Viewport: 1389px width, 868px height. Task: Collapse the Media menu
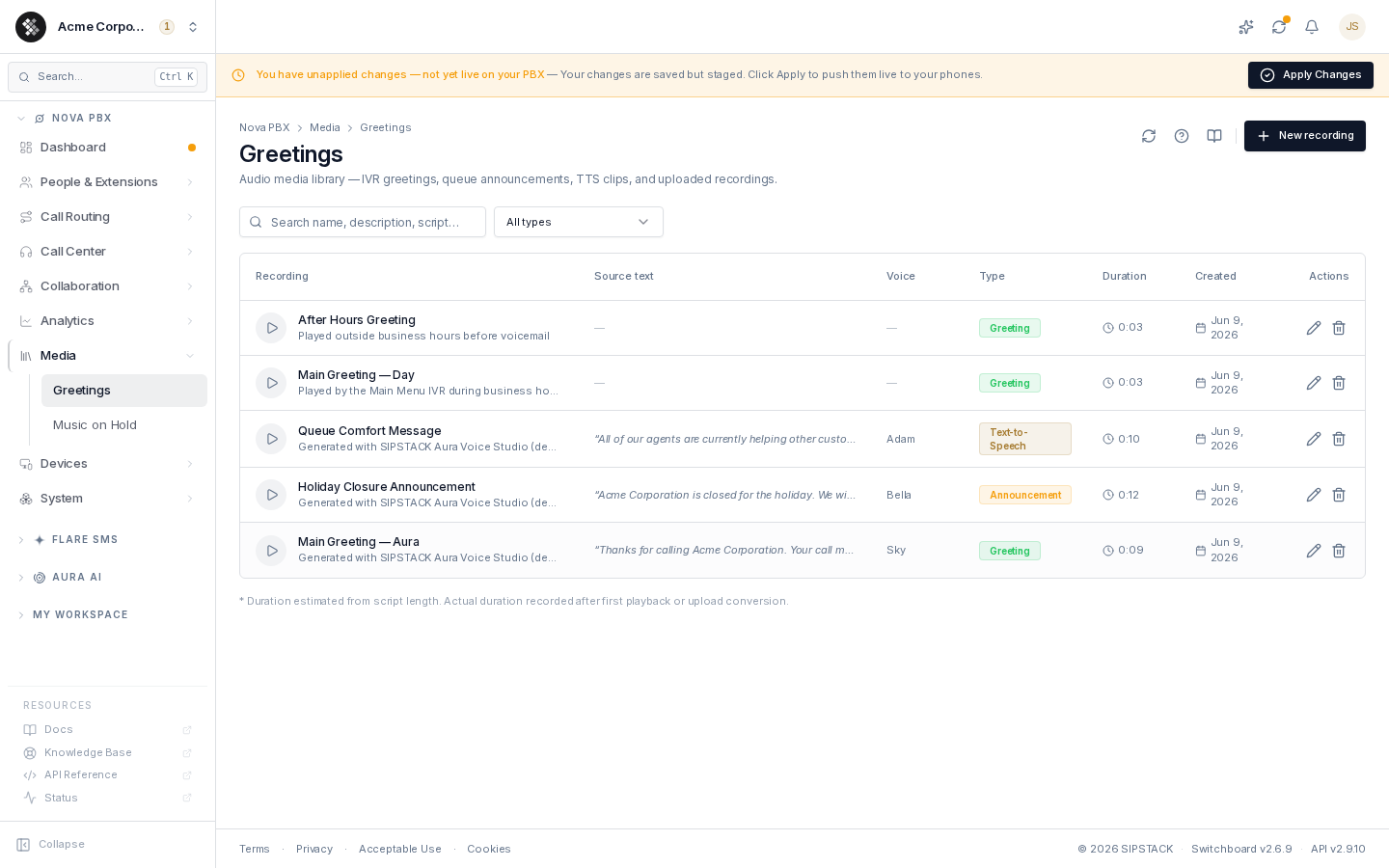click(x=107, y=356)
